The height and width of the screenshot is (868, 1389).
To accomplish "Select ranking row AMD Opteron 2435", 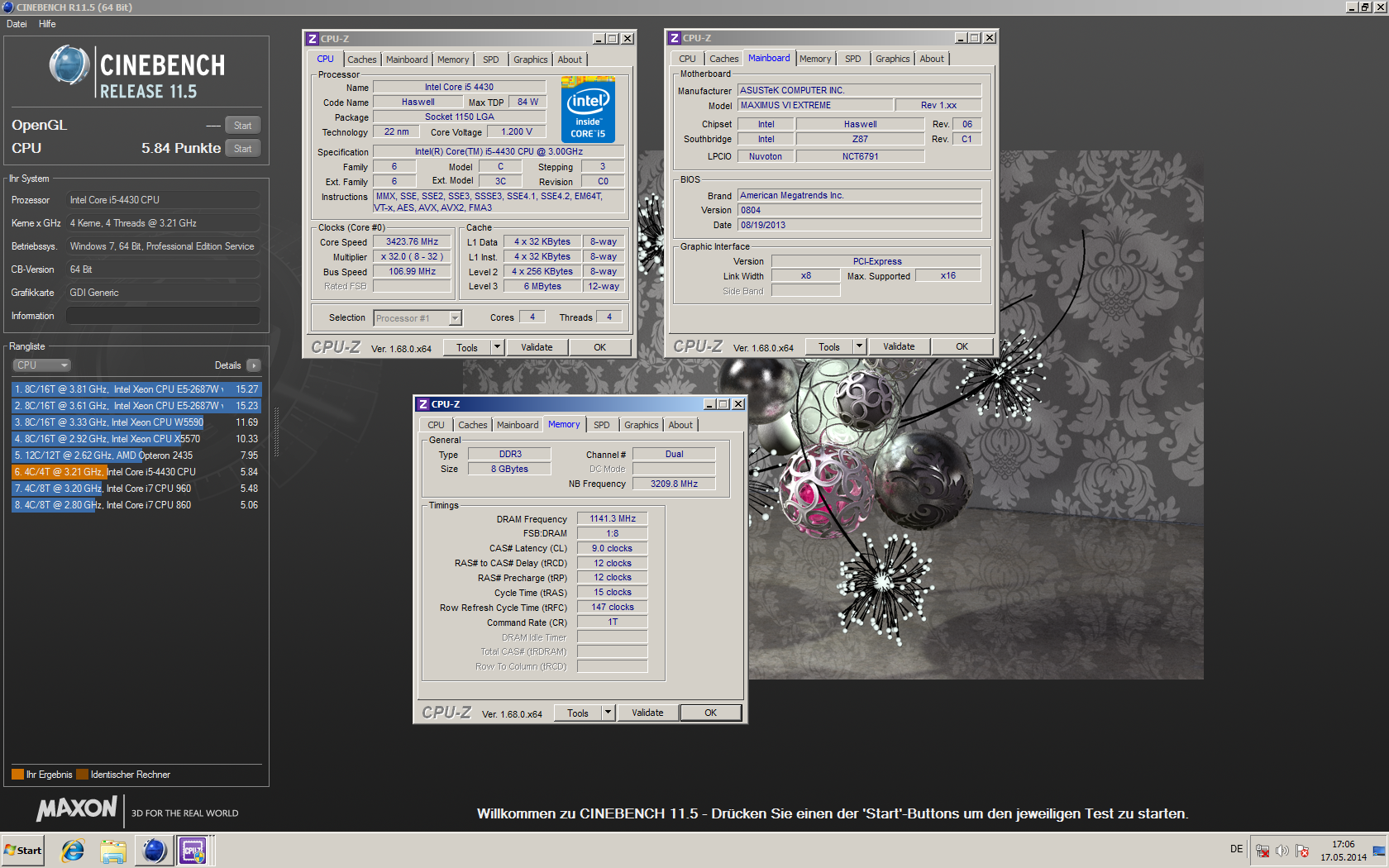I will coord(136,455).
